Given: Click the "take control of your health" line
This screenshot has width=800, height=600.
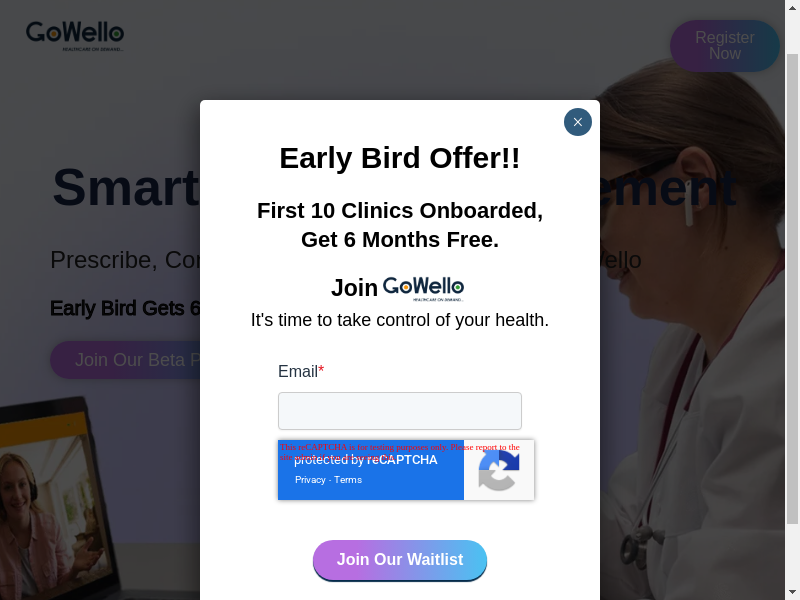Looking at the screenshot, I should 399,320.
